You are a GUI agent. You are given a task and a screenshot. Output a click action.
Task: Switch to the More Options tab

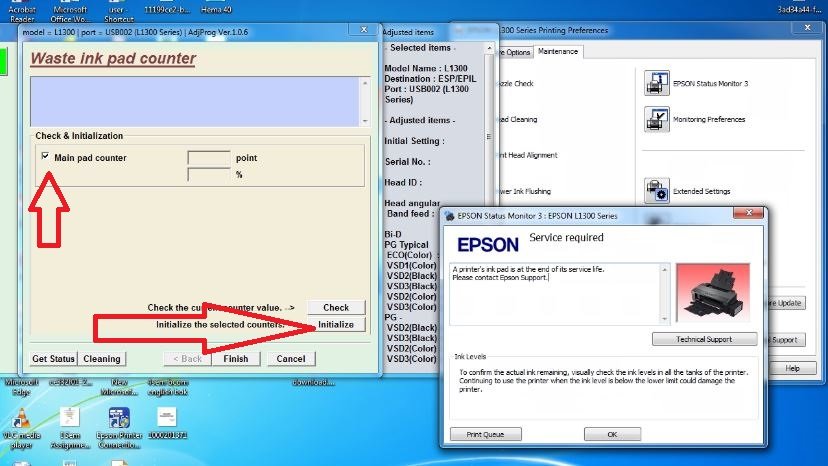[x=515, y=52]
